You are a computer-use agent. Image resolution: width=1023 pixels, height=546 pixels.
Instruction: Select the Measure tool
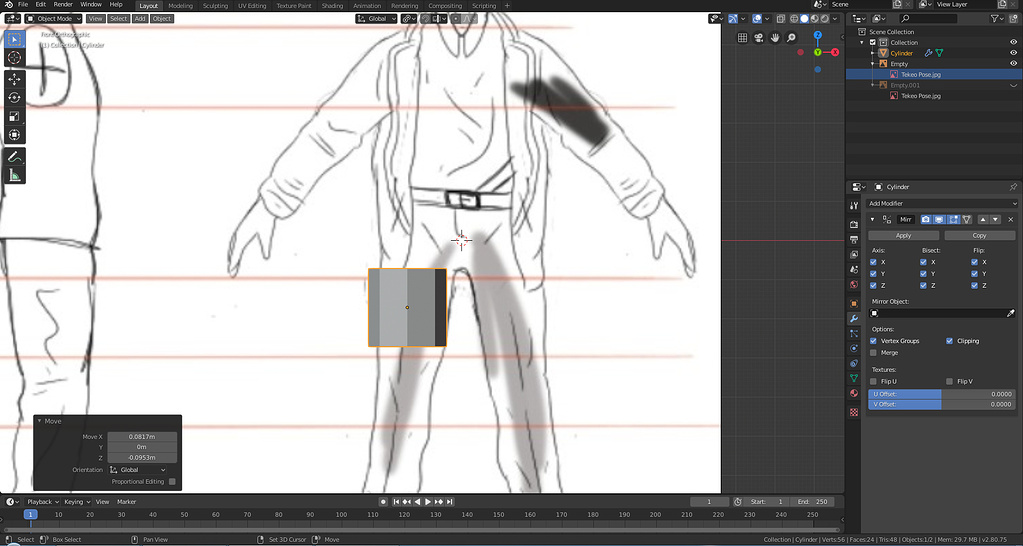click(x=14, y=175)
